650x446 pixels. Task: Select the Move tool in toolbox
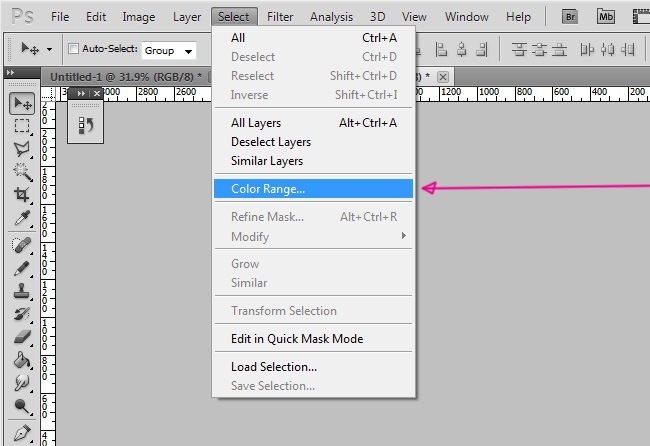(22, 103)
